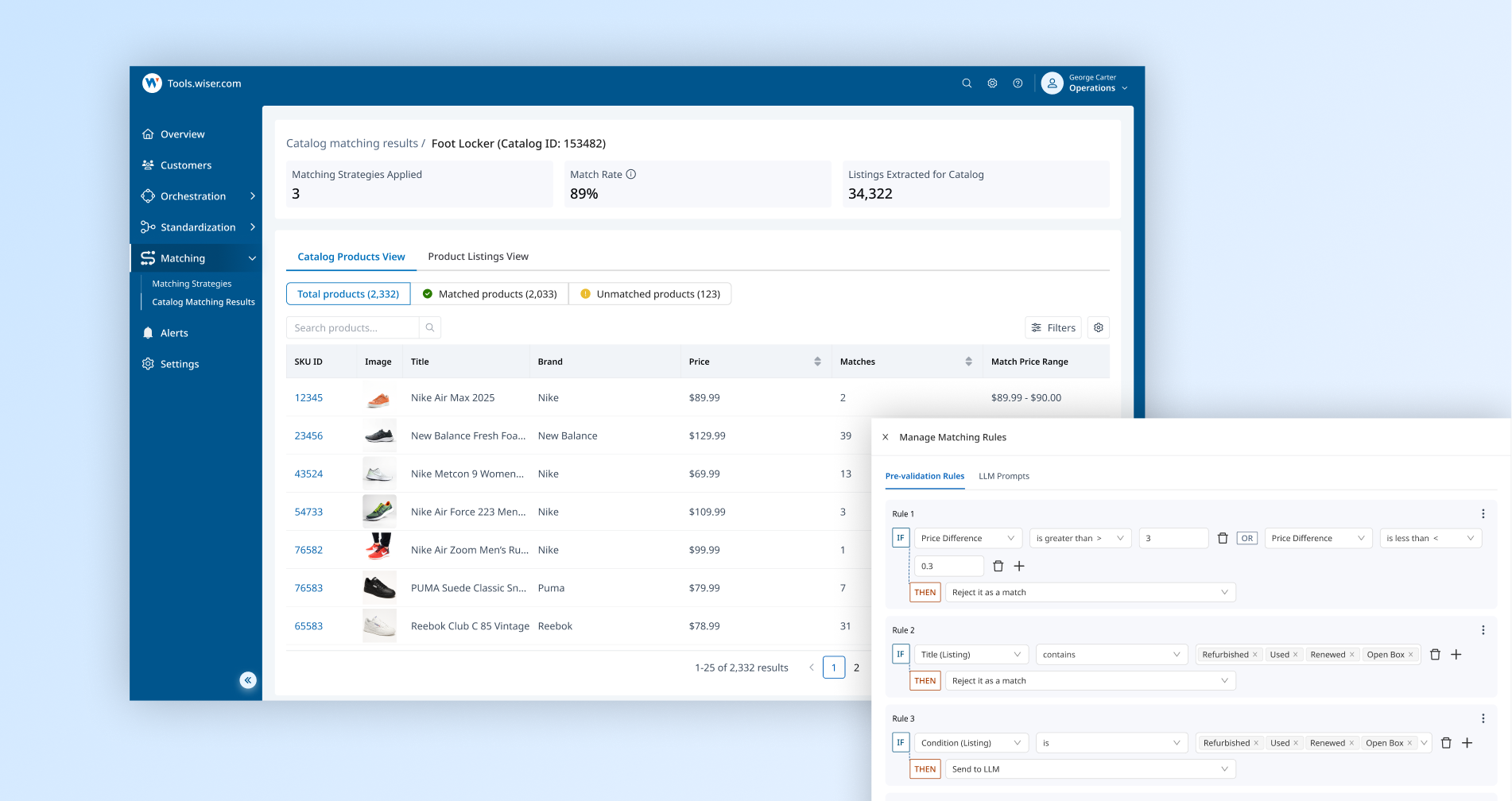Open Alerts in the sidebar
This screenshot has height=801, width=1512.
click(x=174, y=333)
